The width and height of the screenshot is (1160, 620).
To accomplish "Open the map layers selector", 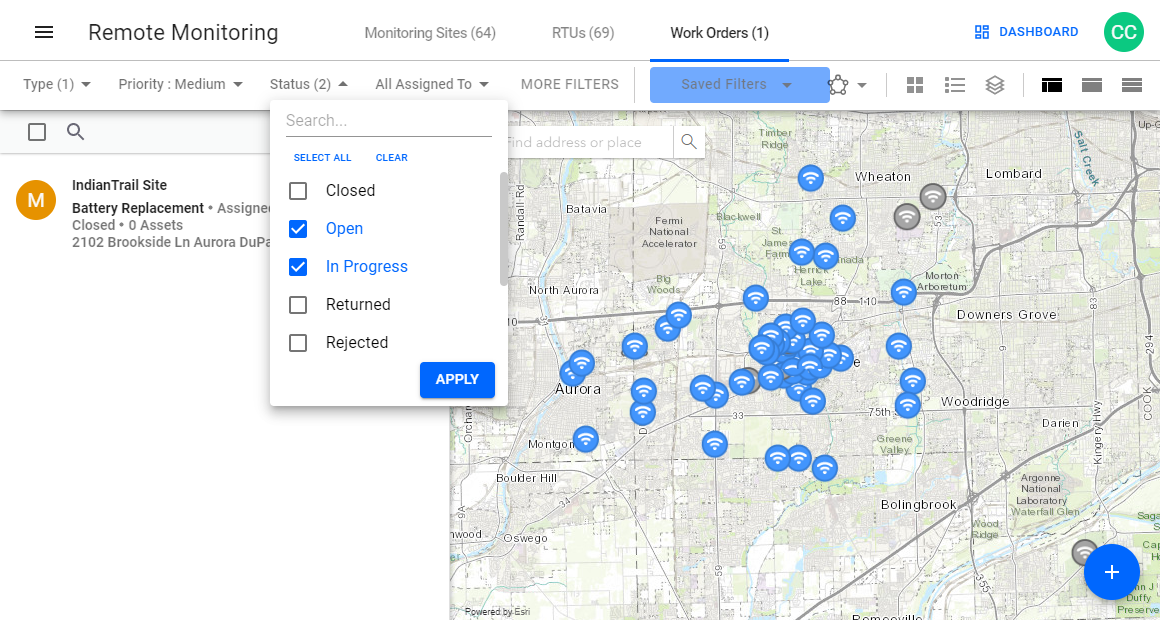I will [995, 85].
